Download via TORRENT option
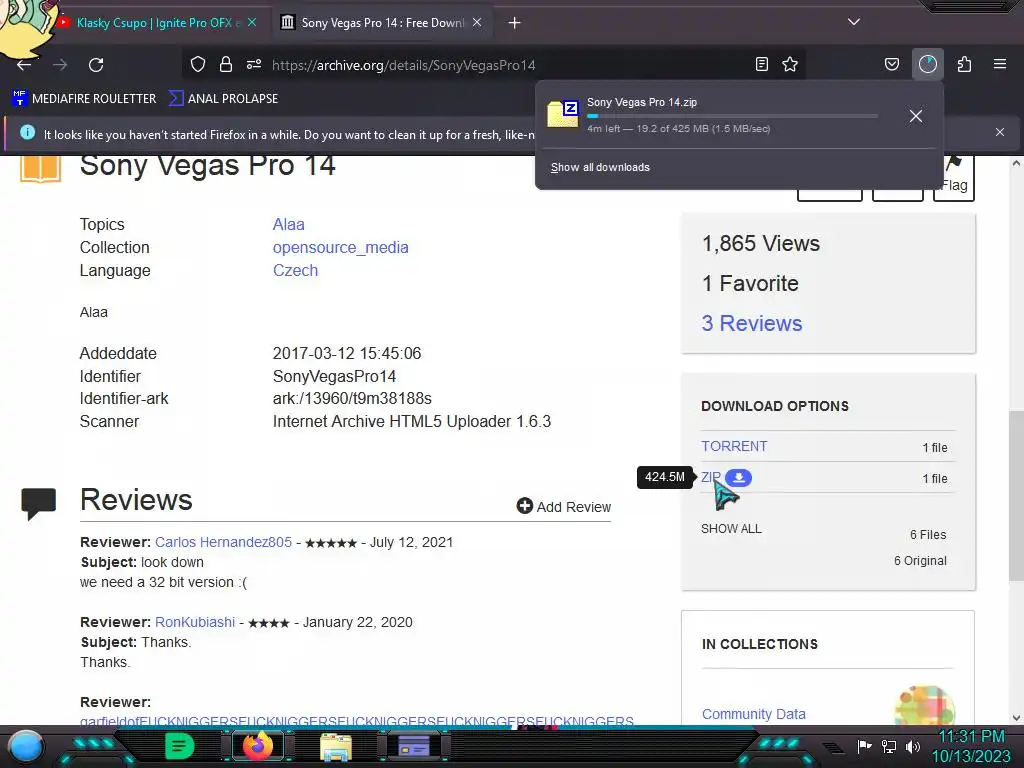This screenshot has height=768, width=1024. [x=734, y=446]
